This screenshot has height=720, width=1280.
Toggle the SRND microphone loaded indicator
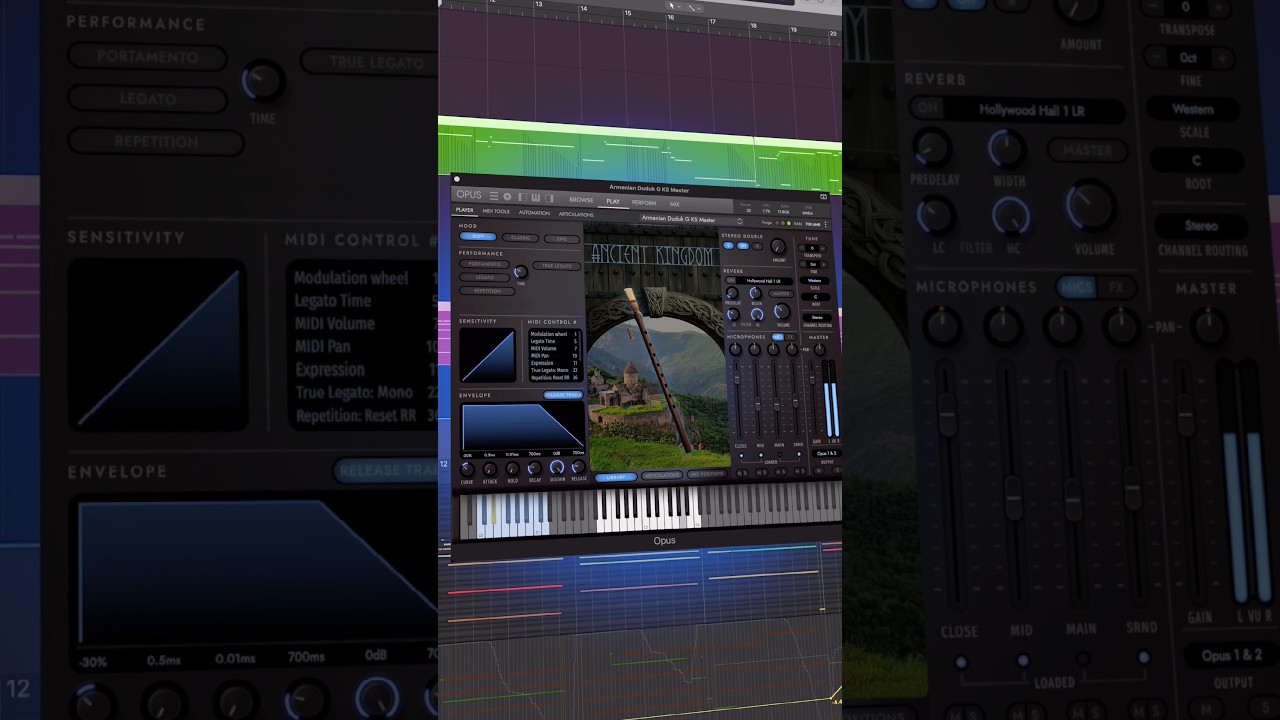click(x=799, y=454)
